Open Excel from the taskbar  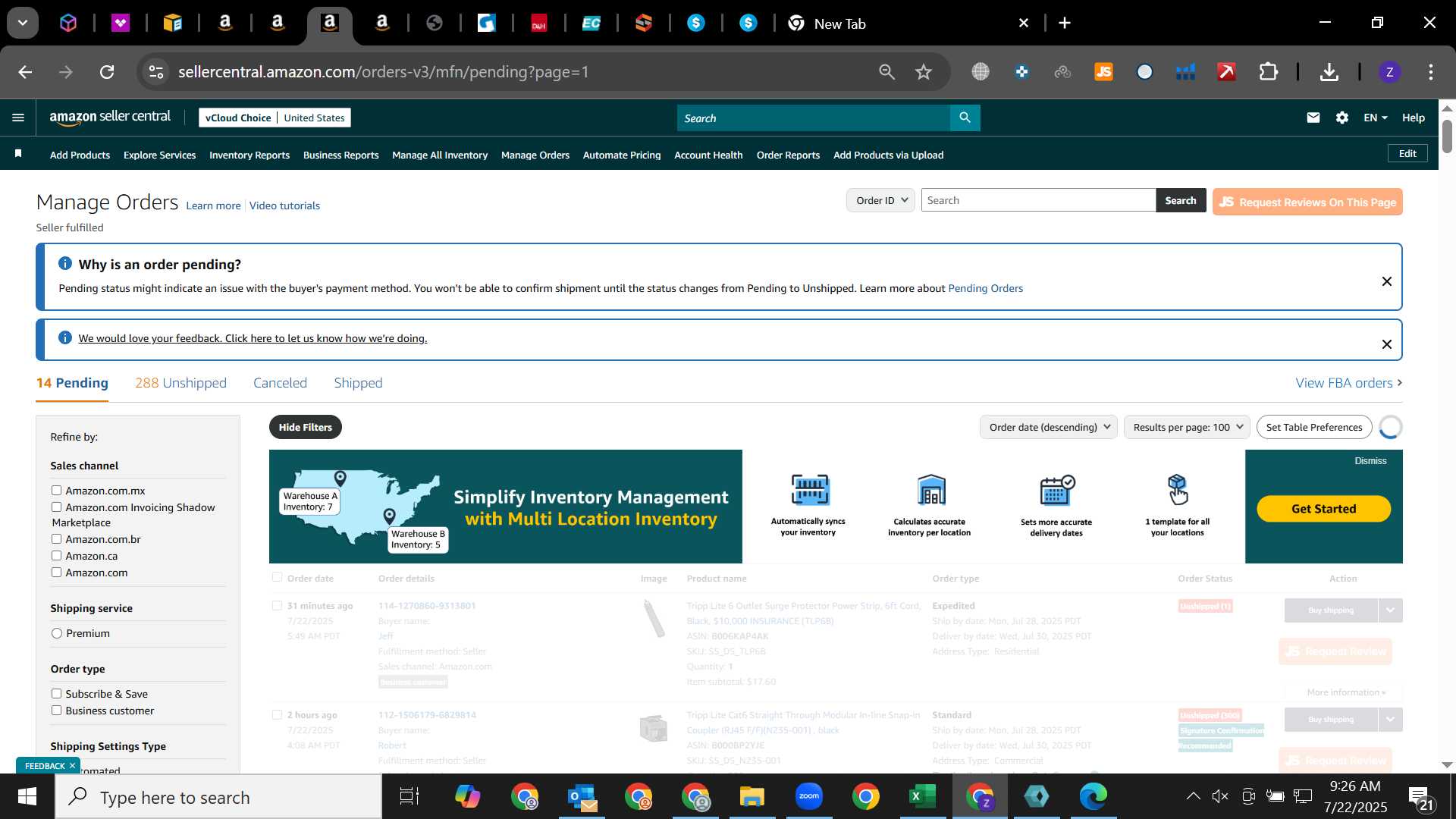pos(922,796)
